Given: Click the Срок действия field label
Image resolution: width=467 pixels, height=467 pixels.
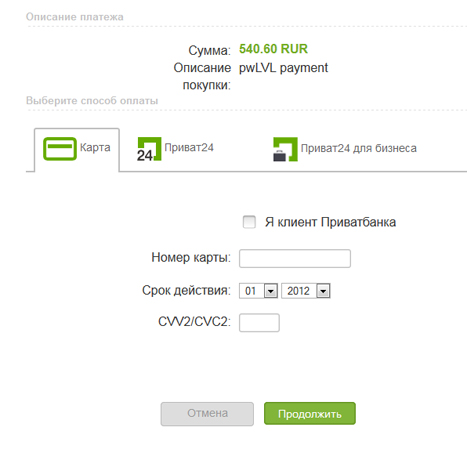Looking at the screenshot, I should point(186,290).
